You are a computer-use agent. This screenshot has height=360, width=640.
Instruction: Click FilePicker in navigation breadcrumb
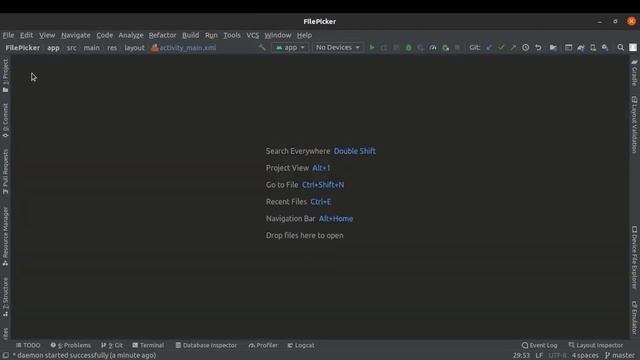pyautogui.click(x=23, y=48)
